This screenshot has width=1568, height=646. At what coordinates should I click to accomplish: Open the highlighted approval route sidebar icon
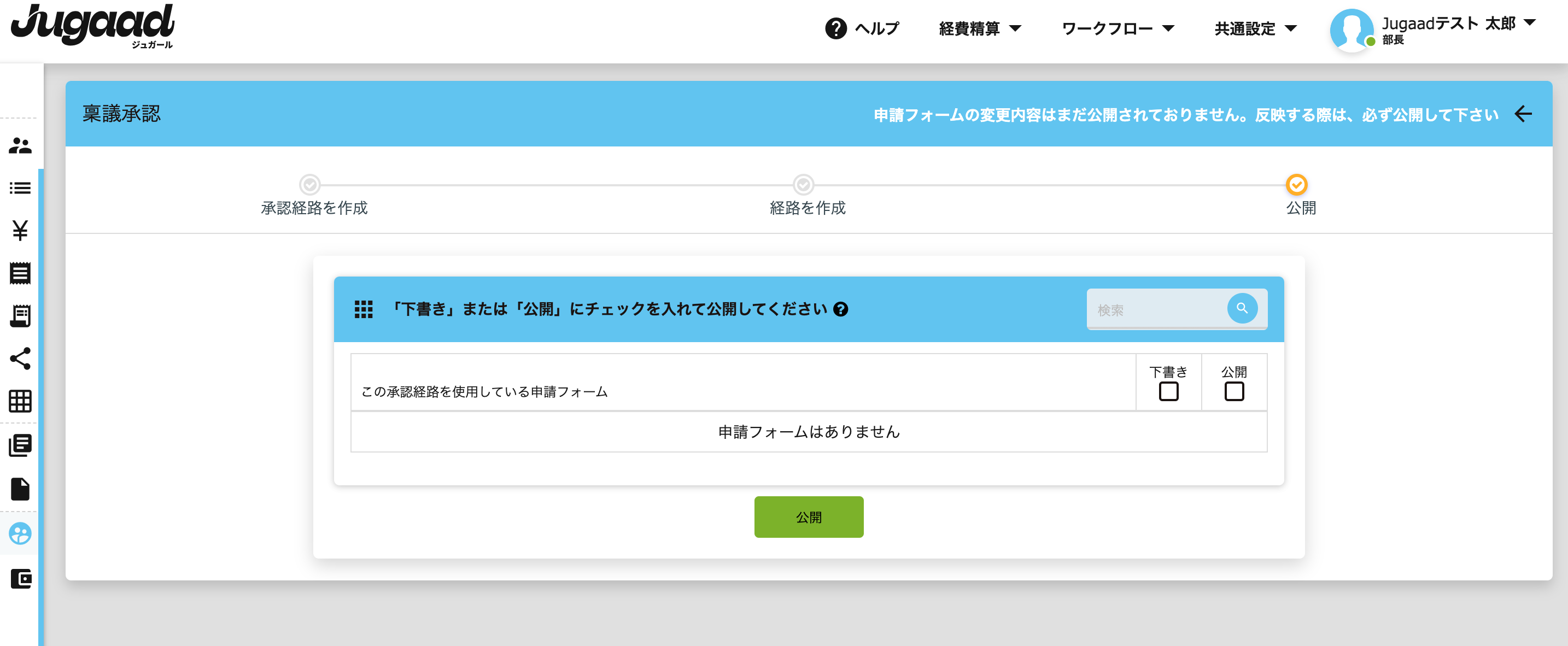20,533
